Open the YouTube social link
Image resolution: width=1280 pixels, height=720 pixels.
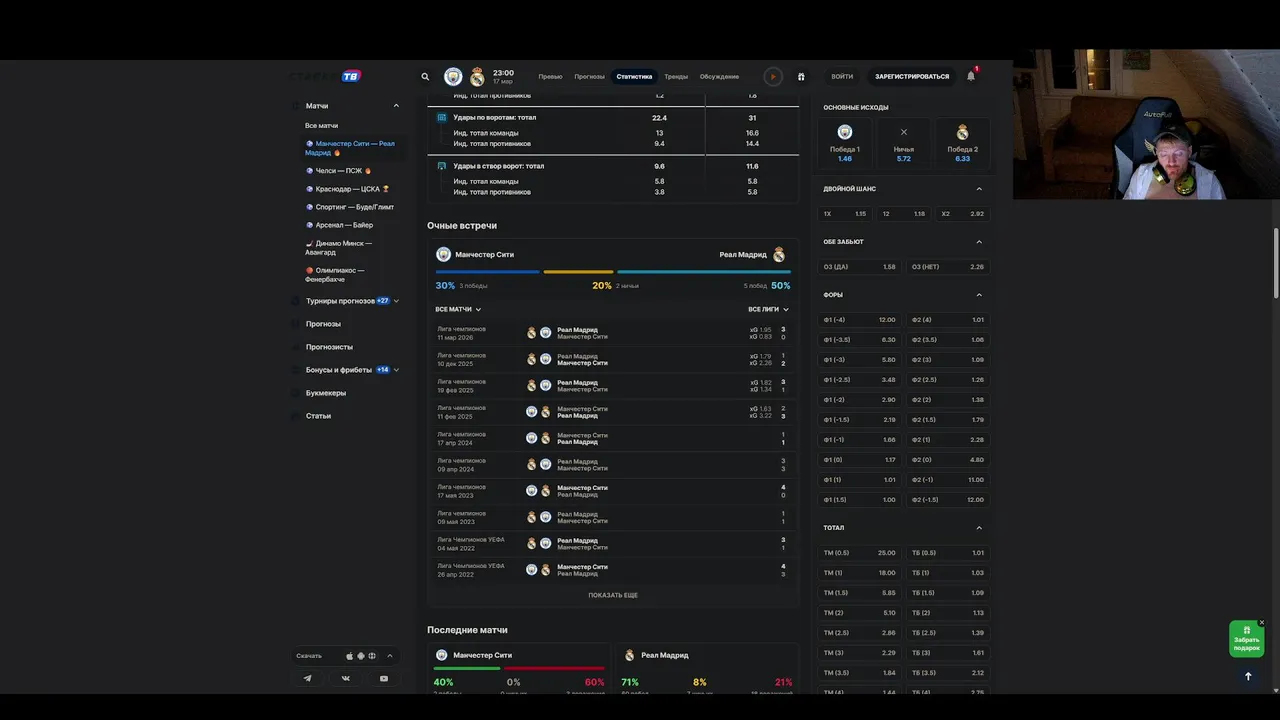coord(384,678)
